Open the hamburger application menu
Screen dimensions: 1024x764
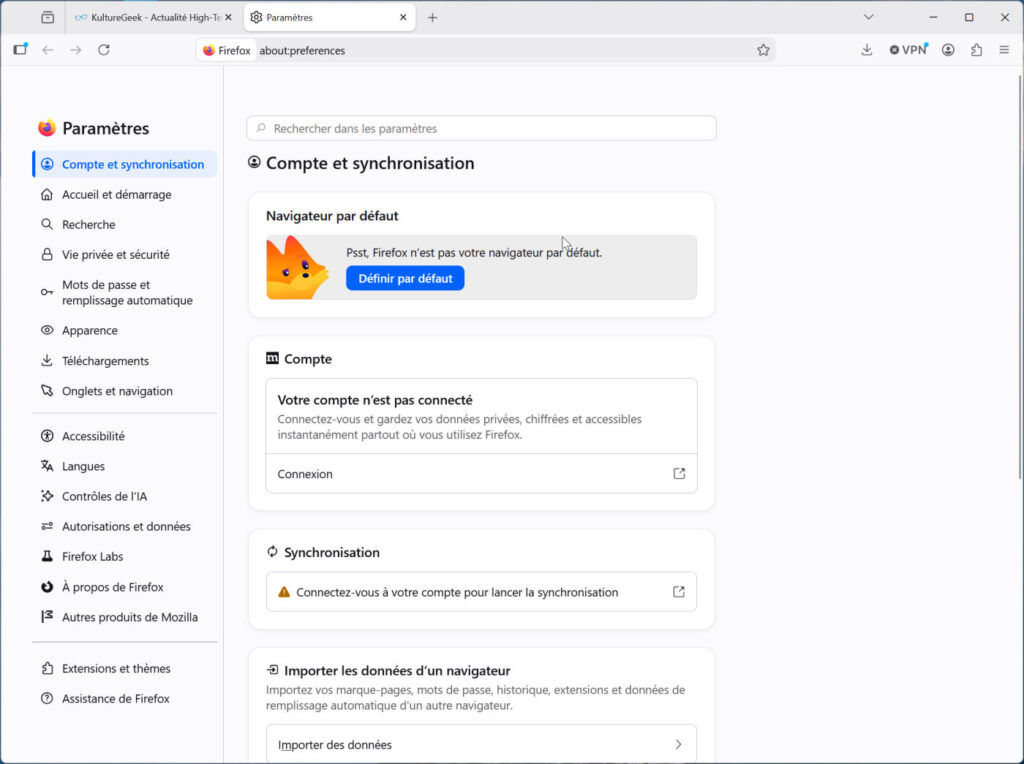tap(1004, 50)
